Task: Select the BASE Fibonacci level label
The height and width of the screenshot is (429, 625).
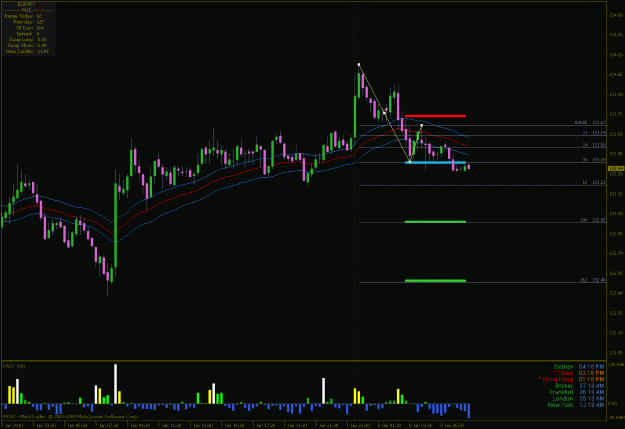Action: point(590,122)
